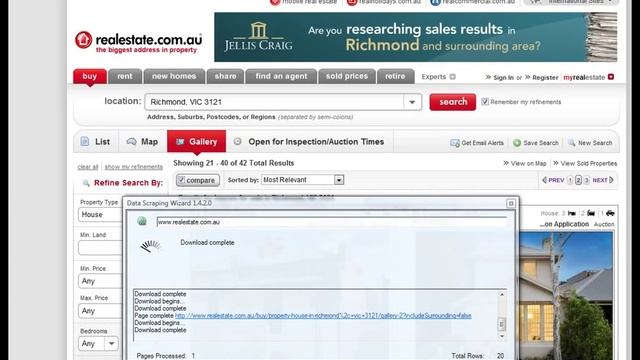Close the Data Scraping Wizard window

(511, 203)
